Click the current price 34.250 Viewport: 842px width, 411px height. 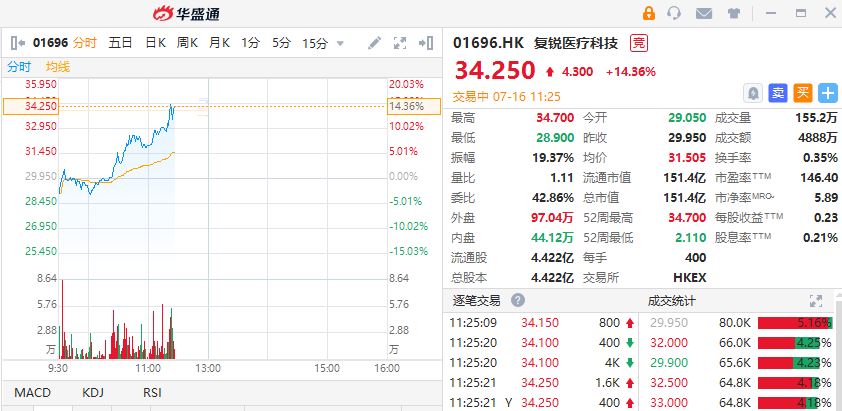(x=495, y=70)
